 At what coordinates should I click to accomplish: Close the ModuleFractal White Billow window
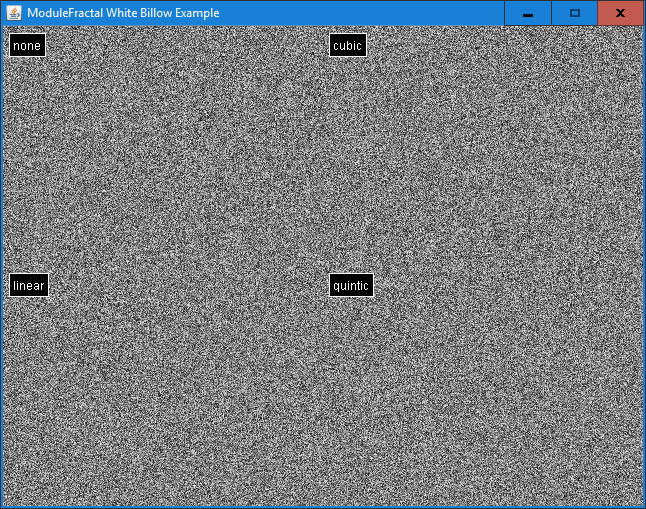620,13
